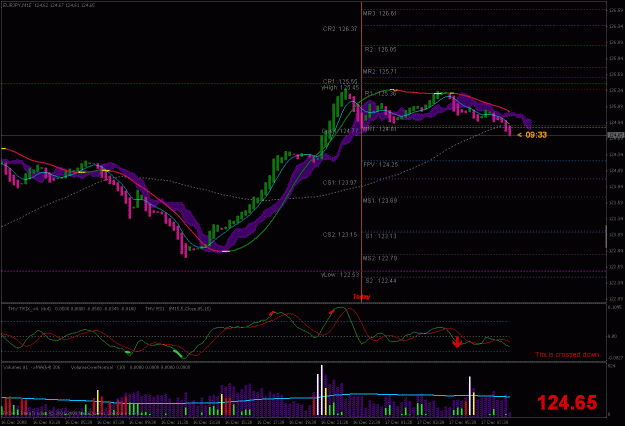
Task: Click the yLow: 122.53 label
Action: (340, 275)
